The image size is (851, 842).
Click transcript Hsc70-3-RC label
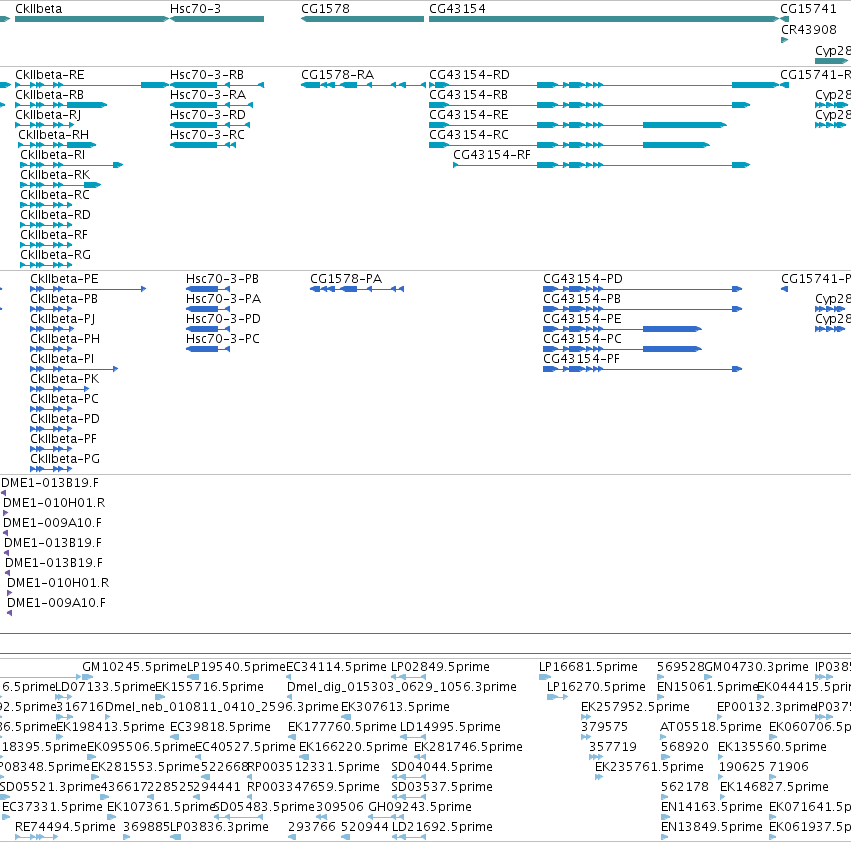[207, 135]
